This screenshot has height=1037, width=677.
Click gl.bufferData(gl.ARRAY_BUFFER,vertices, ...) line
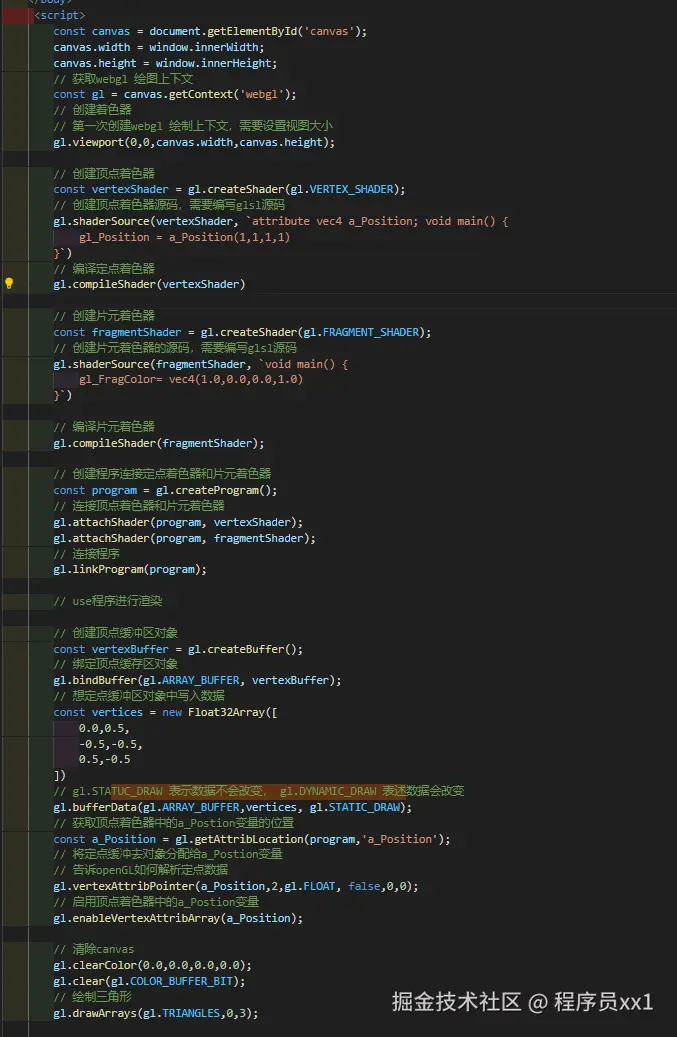(233, 807)
